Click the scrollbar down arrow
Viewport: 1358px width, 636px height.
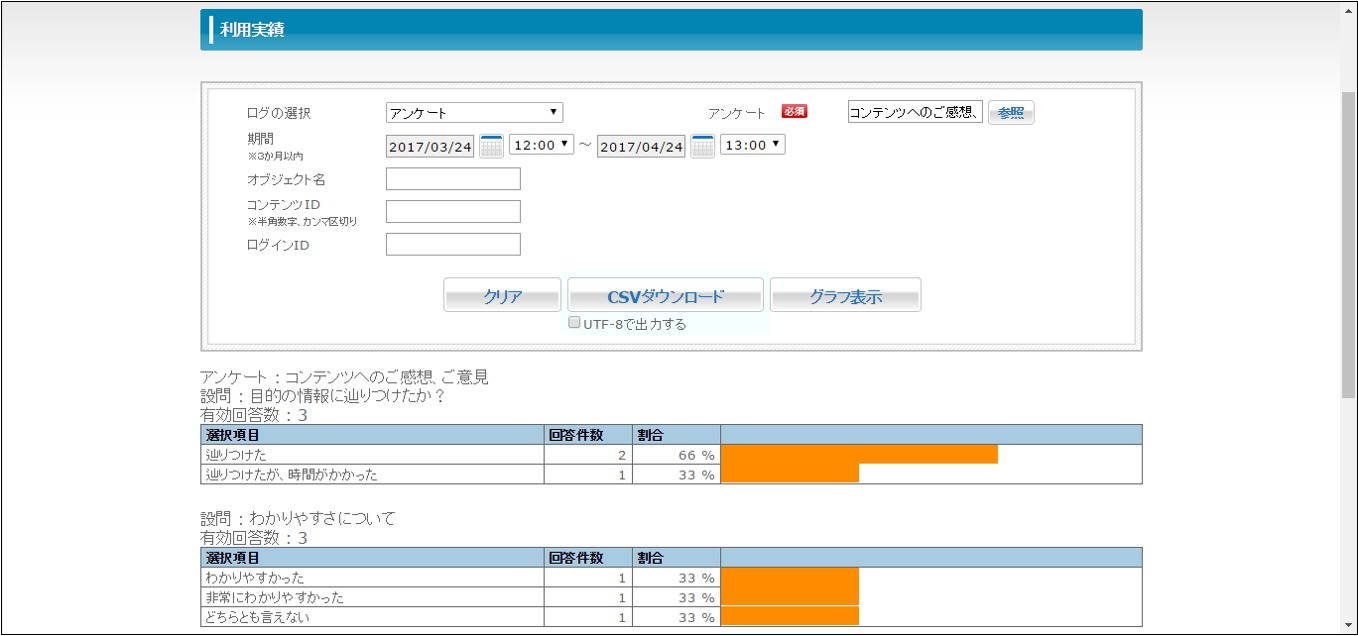tap(1348, 625)
